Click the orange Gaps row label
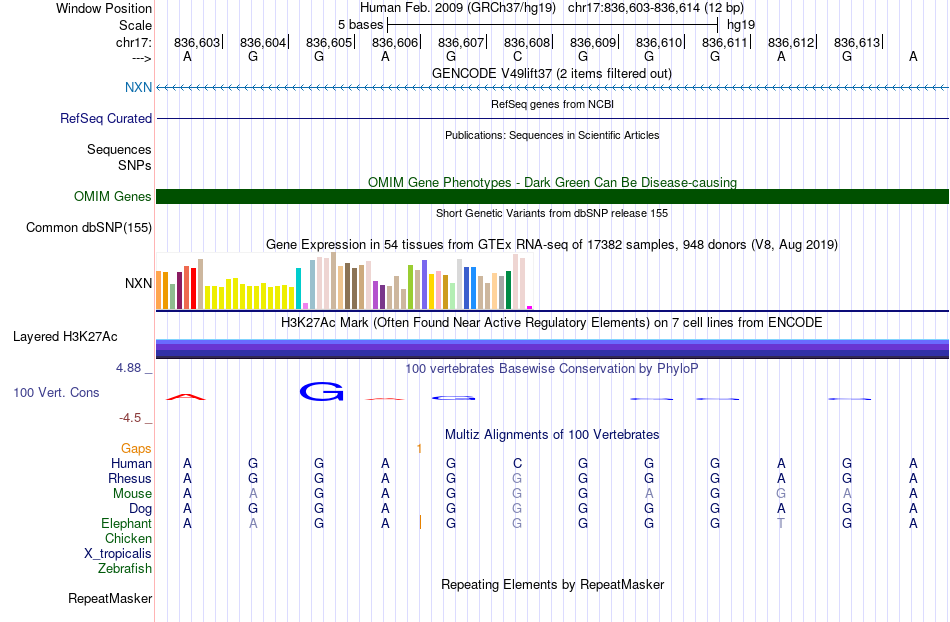 point(136,448)
